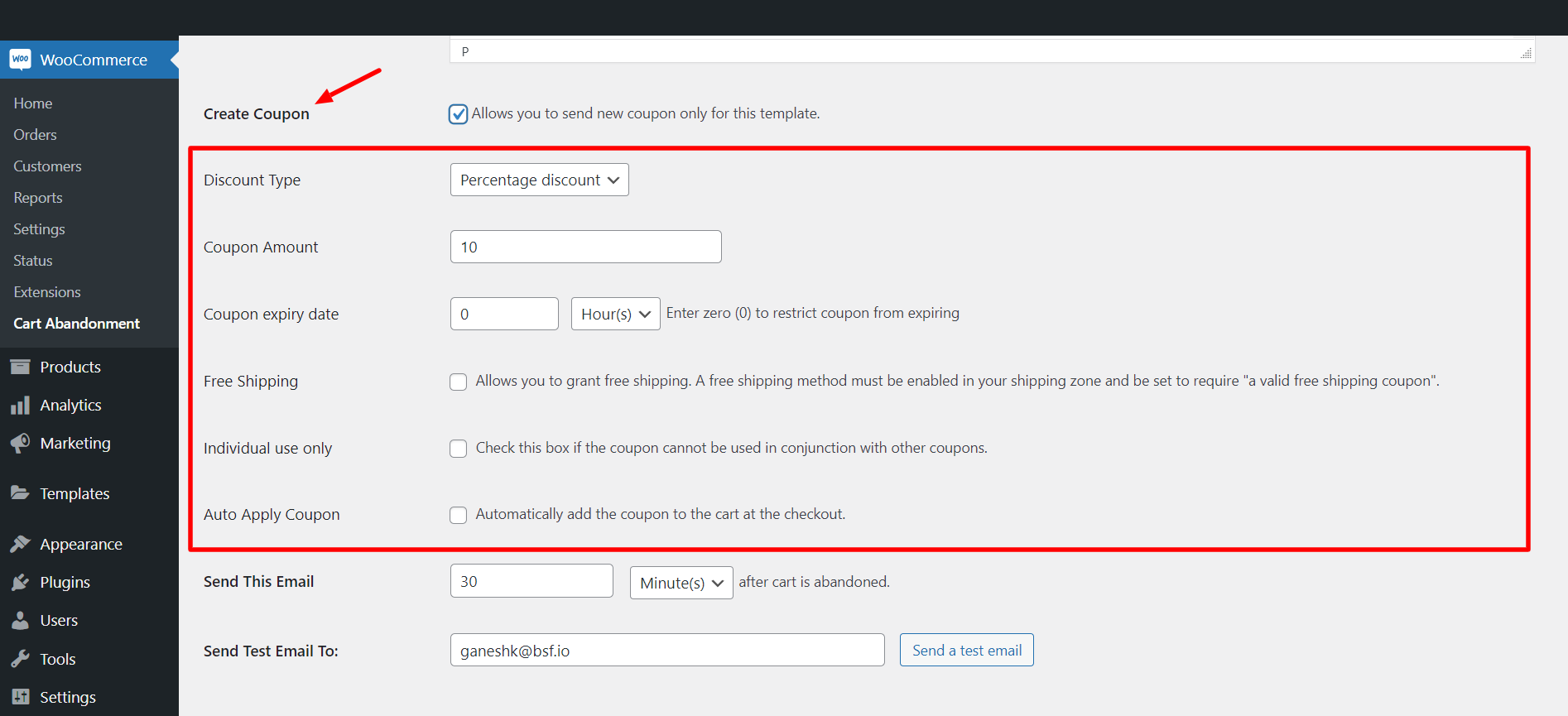Open the Minute(s) send time dropdown
Image resolution: width=1568 pixels, height=716 pixels.
click(681, 583)
